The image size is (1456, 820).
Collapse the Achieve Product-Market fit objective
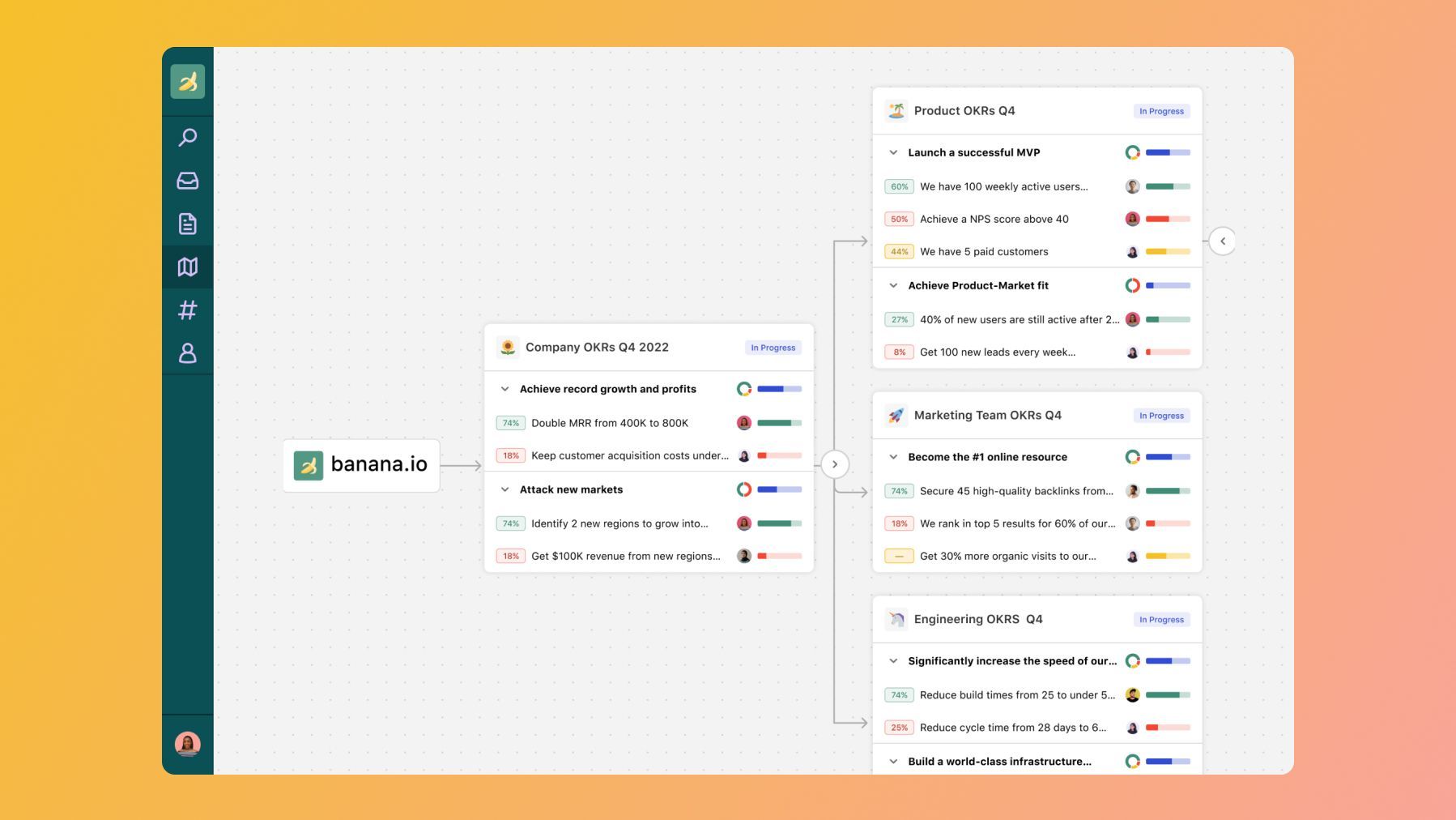click(x=893, y=285)
